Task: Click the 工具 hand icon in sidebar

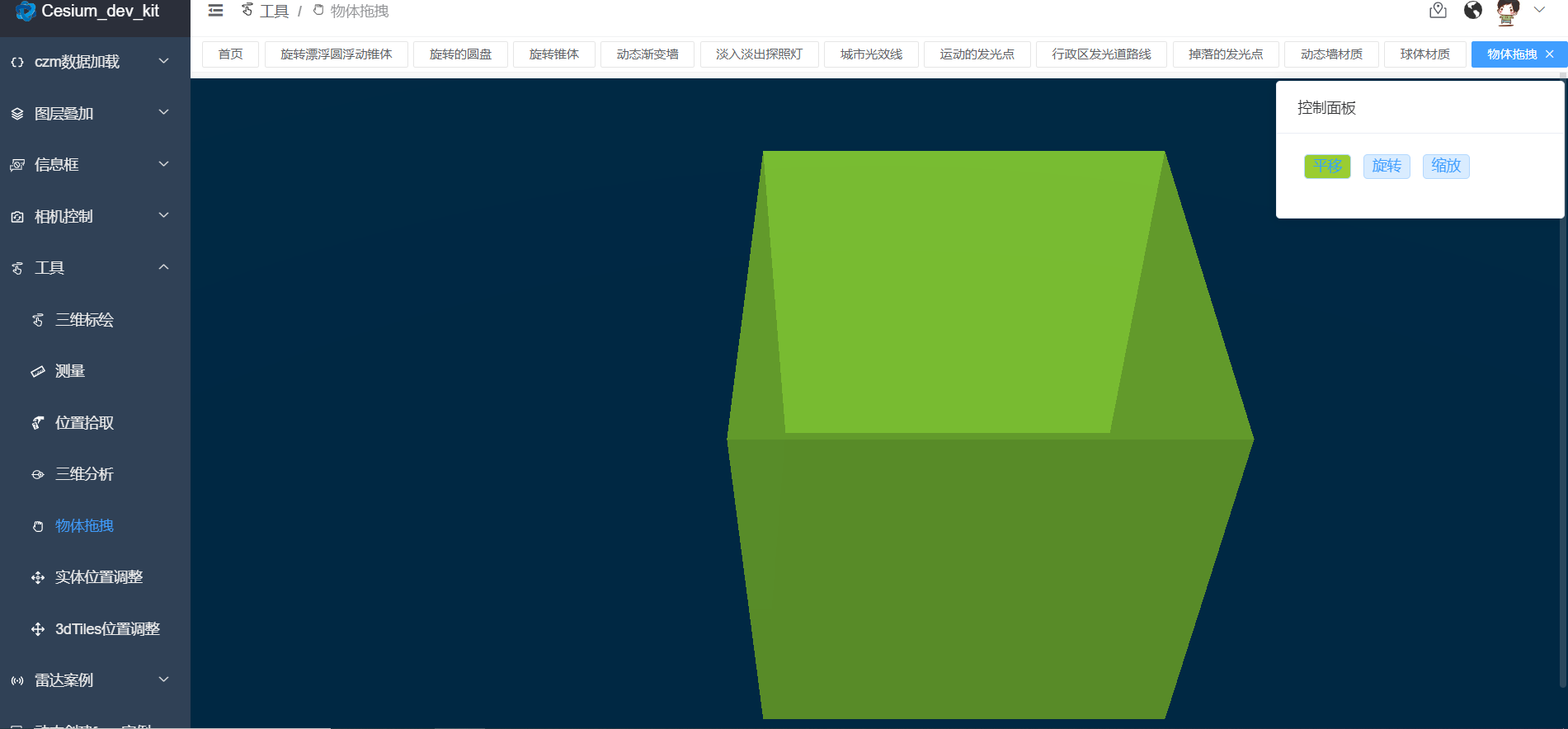Action: pyautogui.click(x=17, y=269)
